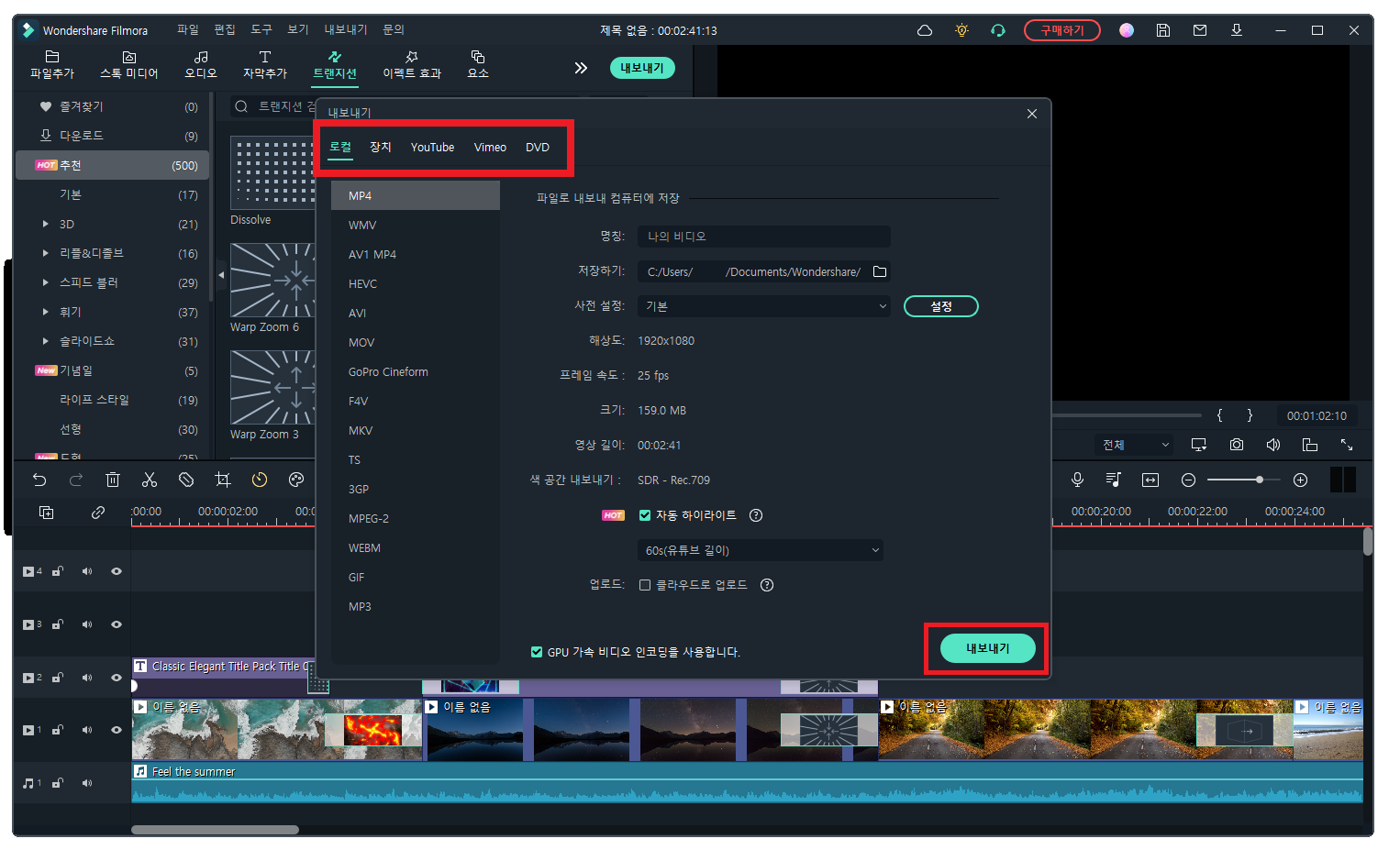This screenshot has height=861, width=1400.
Task: Zoom out the timeline with minus icon
Action: (1188, 480)
